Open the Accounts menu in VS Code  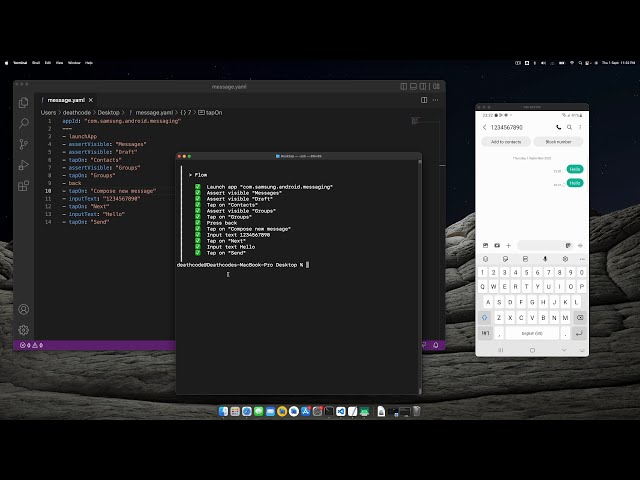click(24, 309)
